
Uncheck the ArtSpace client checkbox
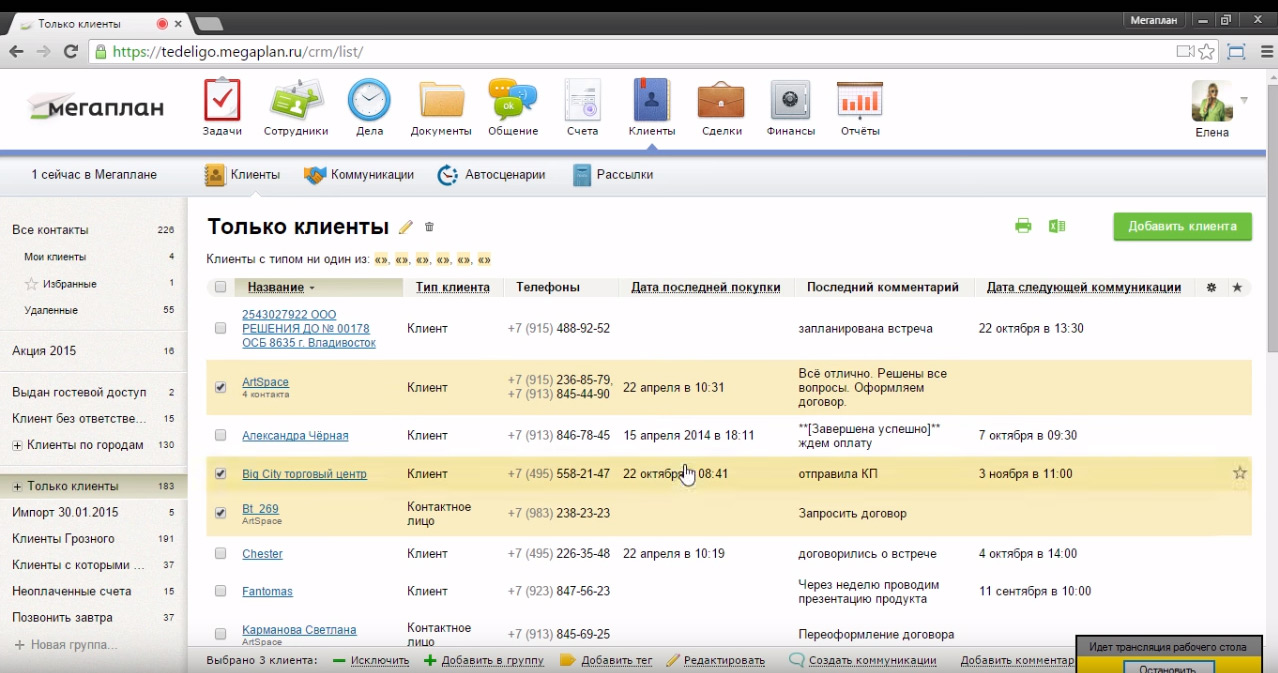click(221, 387)
